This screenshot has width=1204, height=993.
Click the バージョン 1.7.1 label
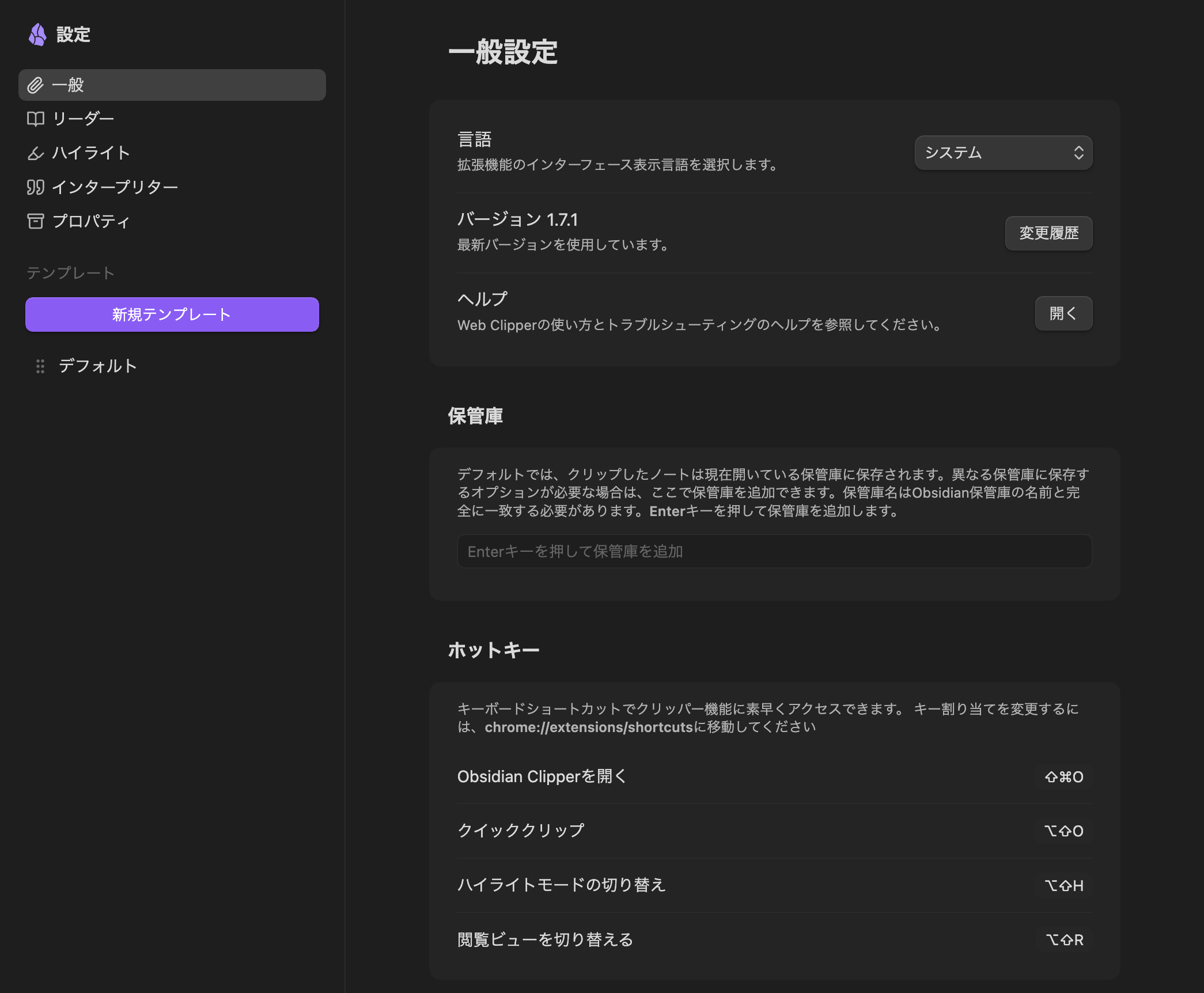517,219
